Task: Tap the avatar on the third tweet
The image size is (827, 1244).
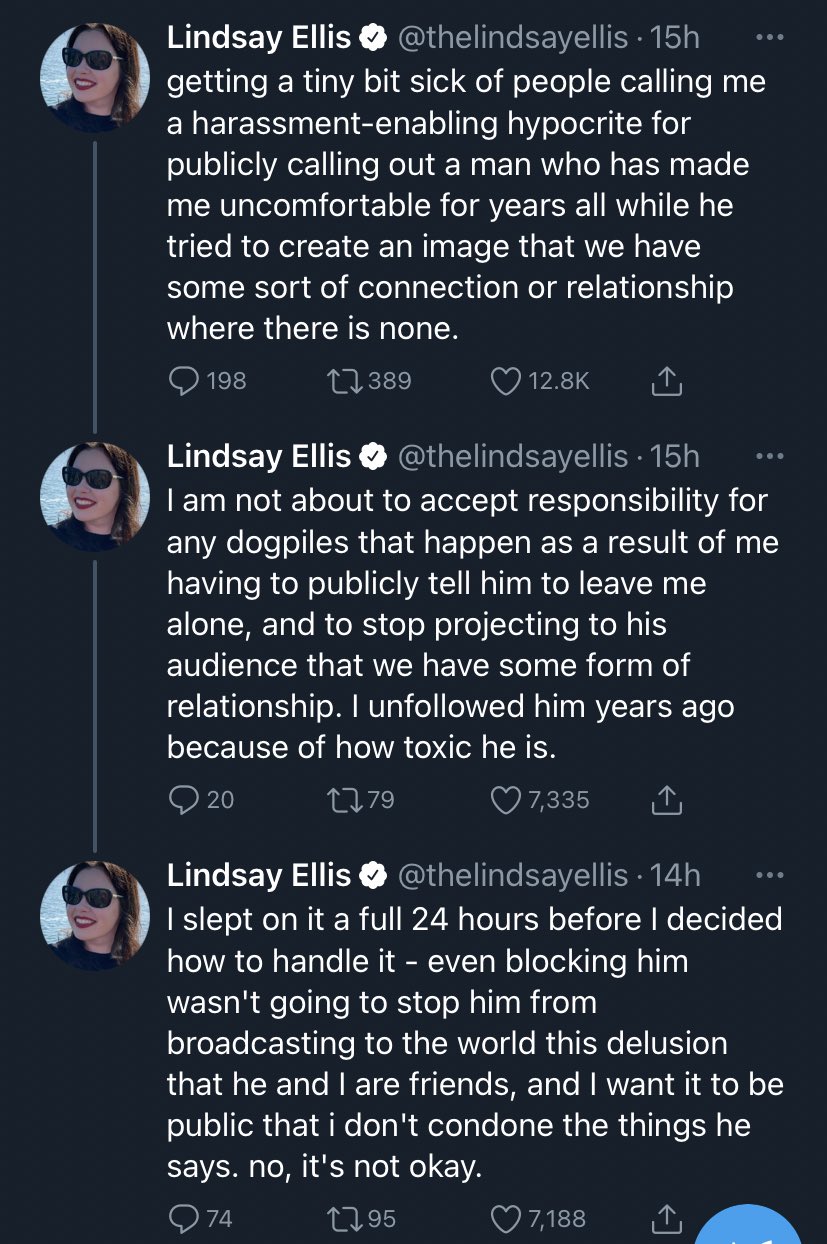Action: (95, 916)
